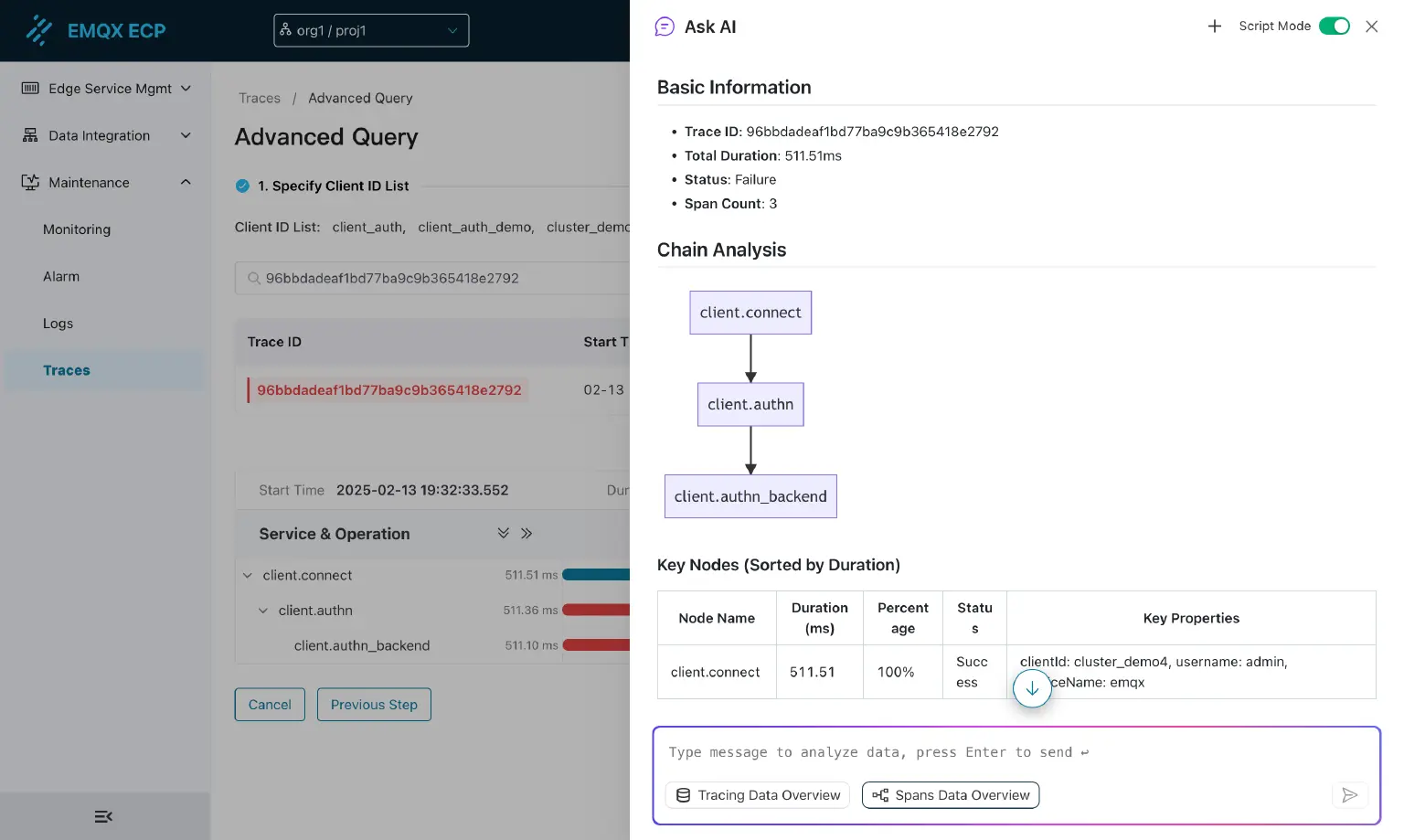Collapse the client.connect span row
1404x840 pixels.
248,576
